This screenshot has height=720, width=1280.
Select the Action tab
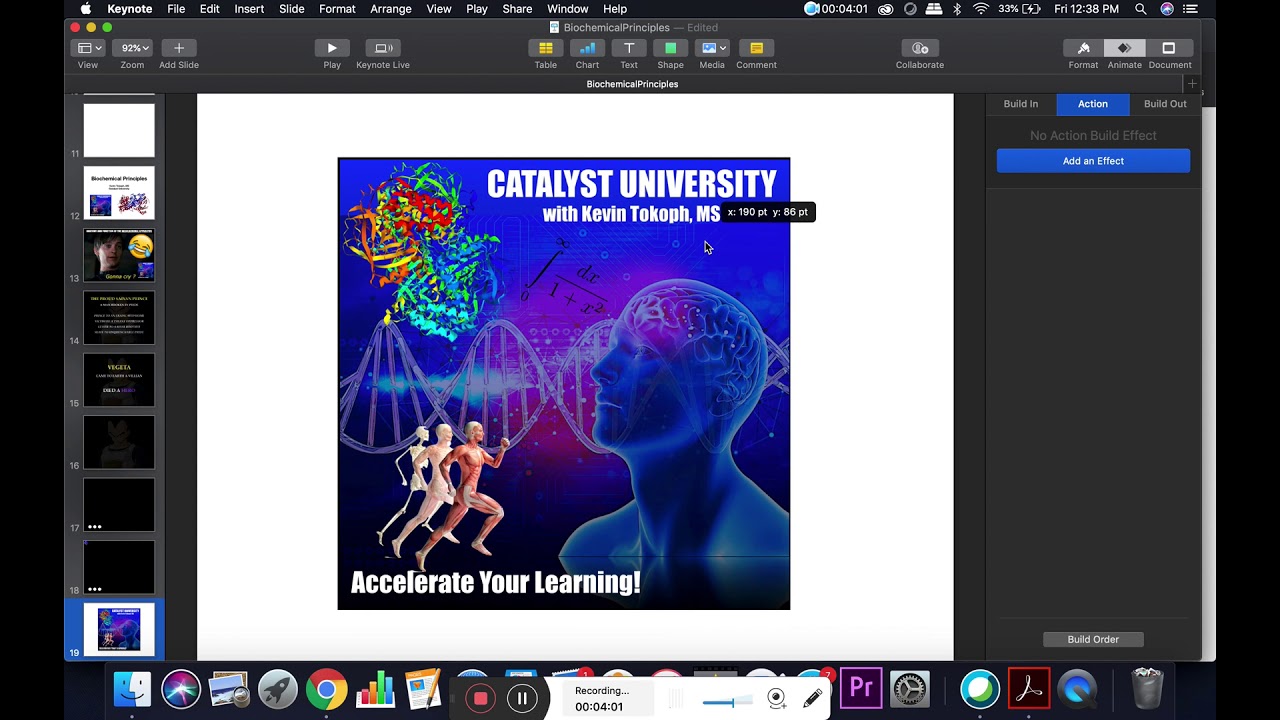tap(1093, 104)
